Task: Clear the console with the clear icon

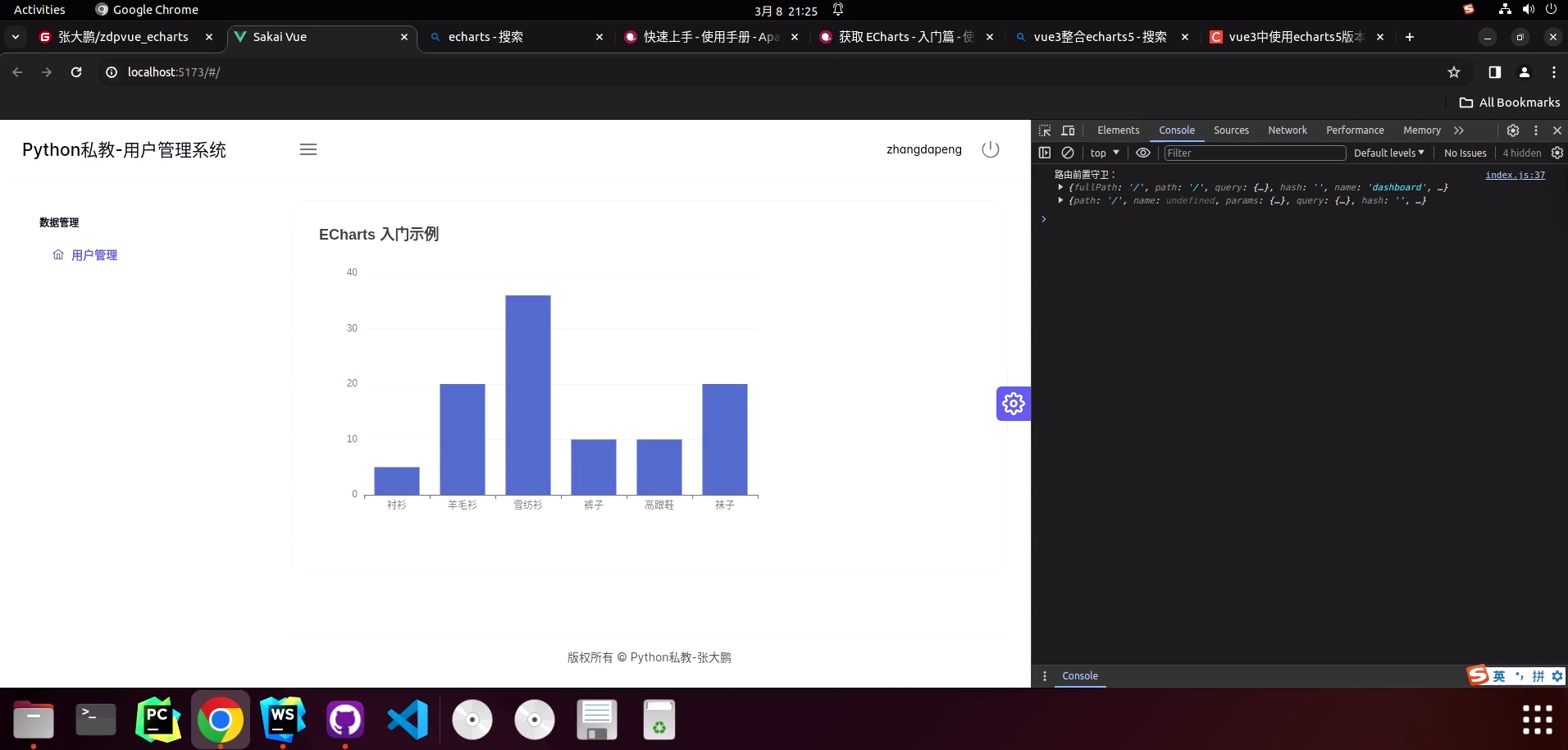Action: point(1068,153)
